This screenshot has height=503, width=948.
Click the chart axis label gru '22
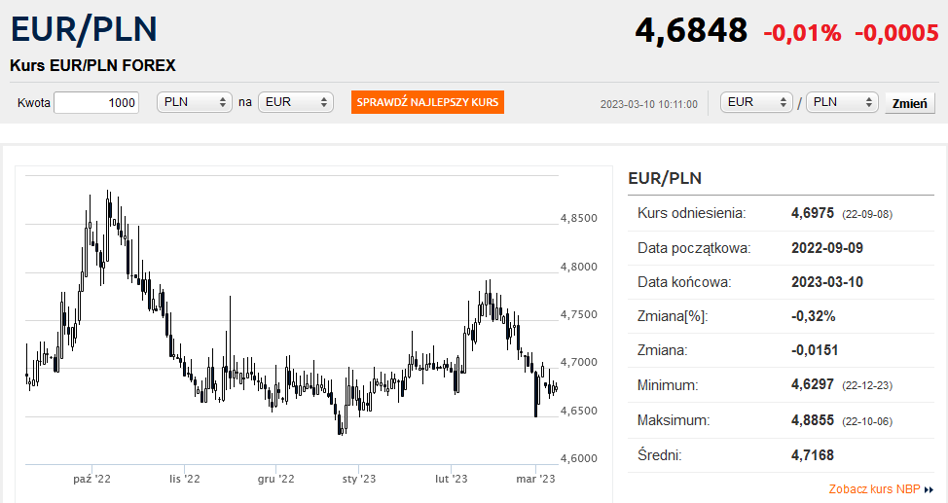point(276,479)
